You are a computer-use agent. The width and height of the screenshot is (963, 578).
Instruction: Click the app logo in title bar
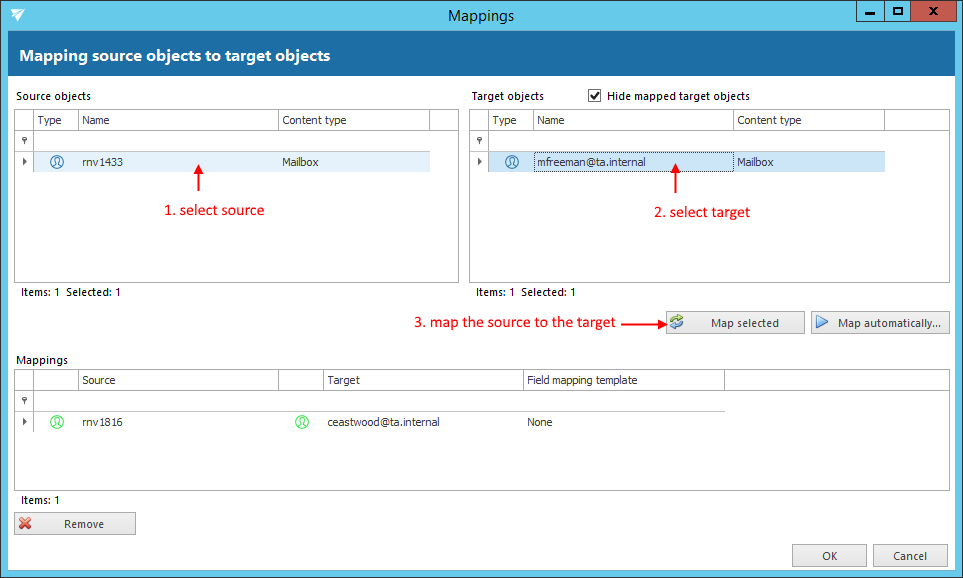pos(18,15)
